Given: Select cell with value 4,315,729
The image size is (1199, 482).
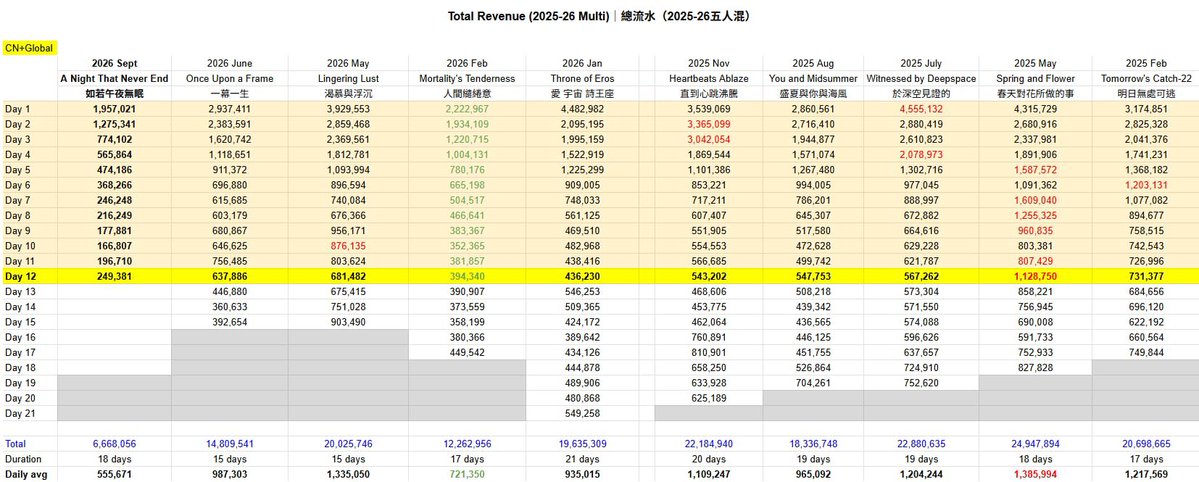Looking at the screenshot, I should tap(1035, 109).
